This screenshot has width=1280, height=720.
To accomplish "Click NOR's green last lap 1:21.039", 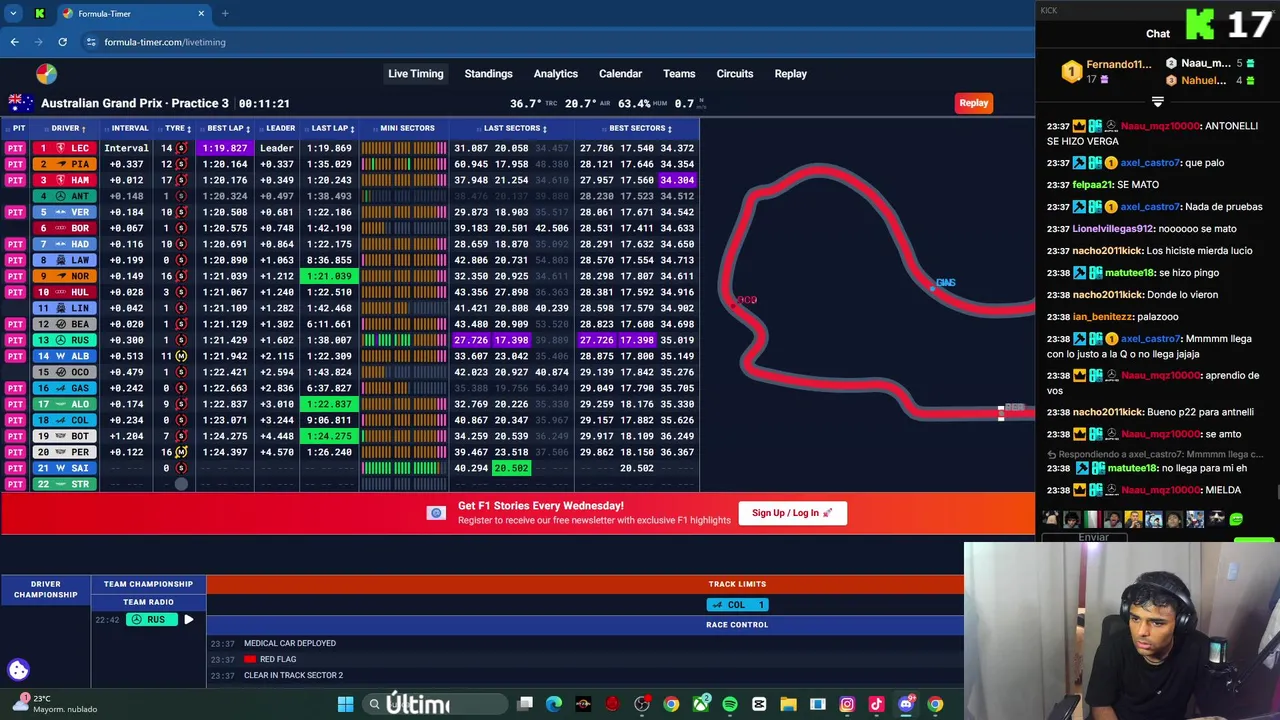I will [x=328, y=276].
